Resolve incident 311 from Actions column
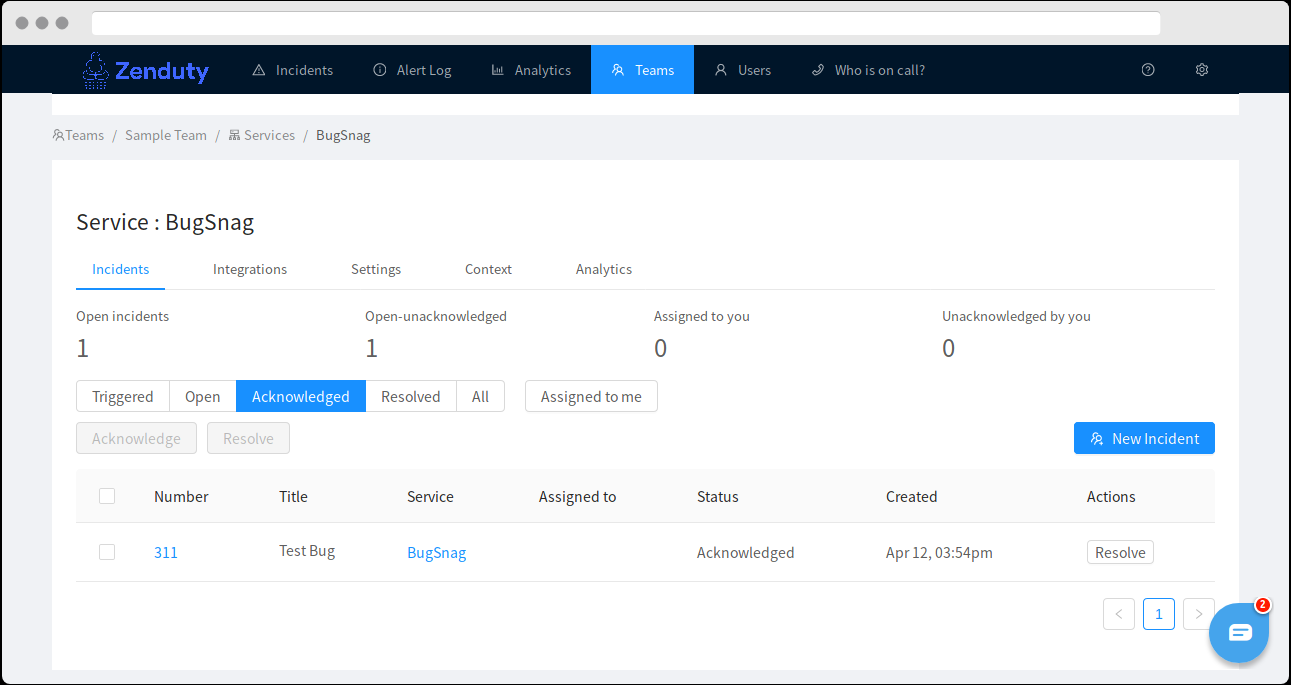The image size is (1291, 685). point(1120,552)
